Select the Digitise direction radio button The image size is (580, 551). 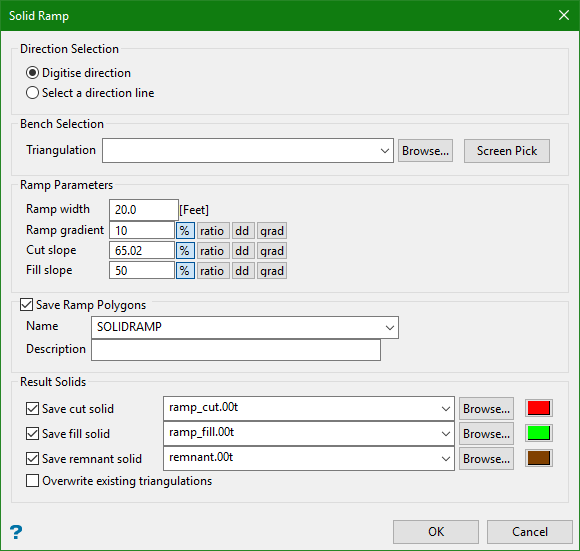pos(33,73)
